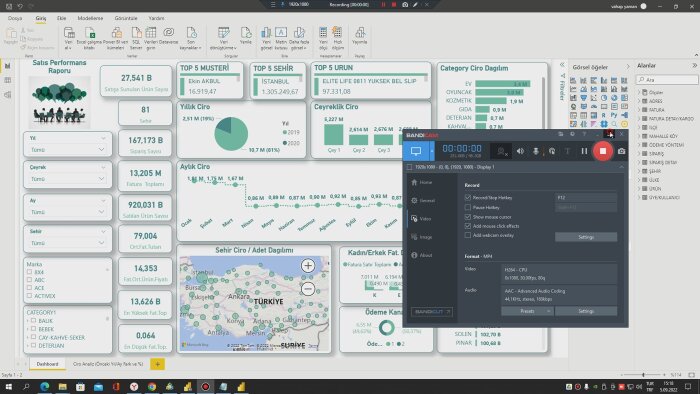The image size is (700, 394).
Task: Click SQL Server ribbon icon
Action: pyautogui.click(x=136, y=38)
